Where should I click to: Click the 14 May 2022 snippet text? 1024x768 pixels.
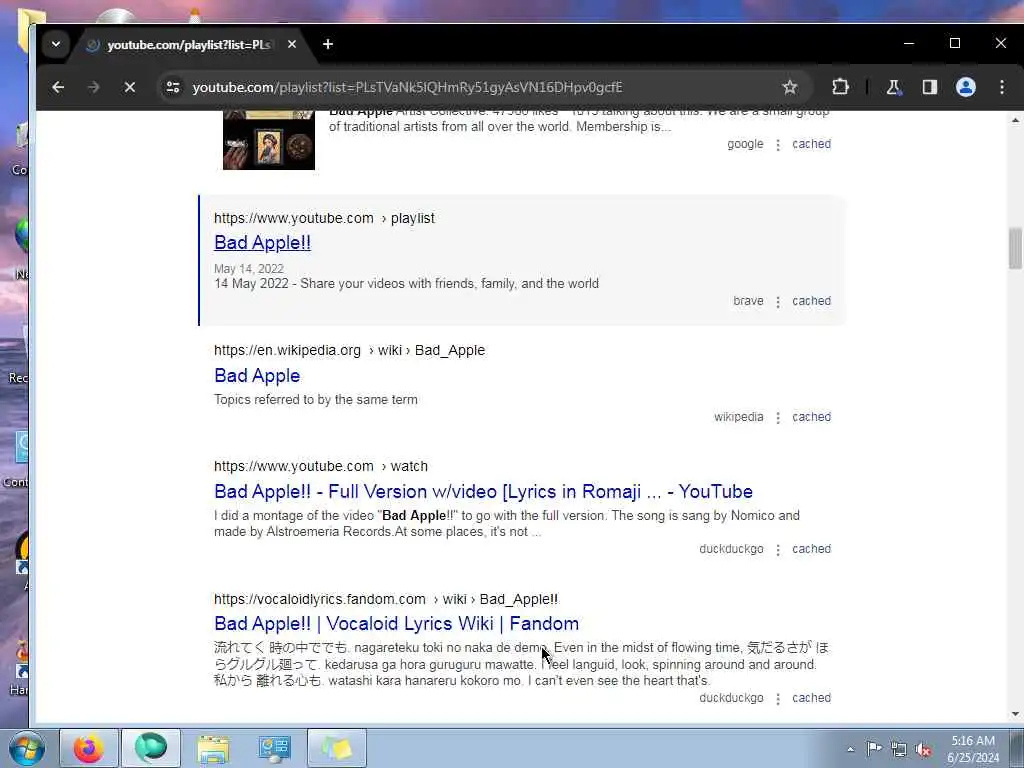tap(406, 283)
